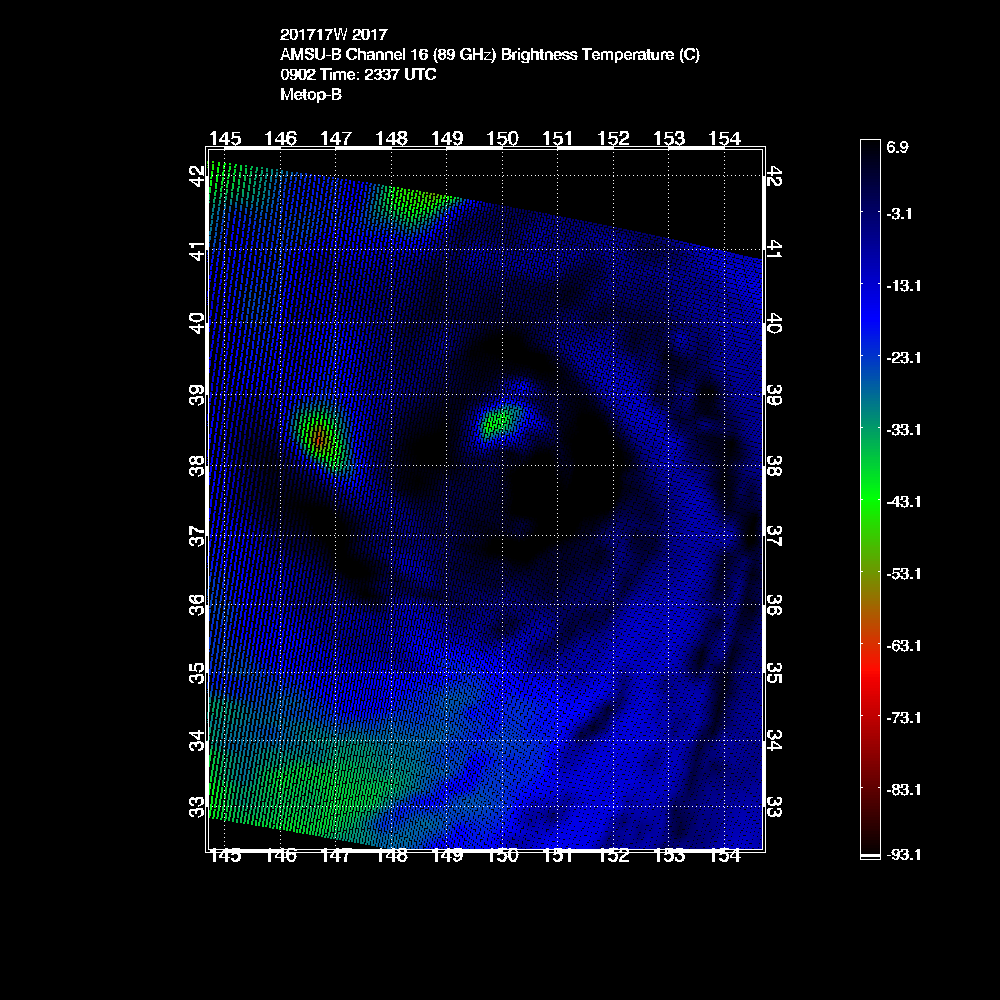Click latitude label "36" on the left axis

pos(198,605)
